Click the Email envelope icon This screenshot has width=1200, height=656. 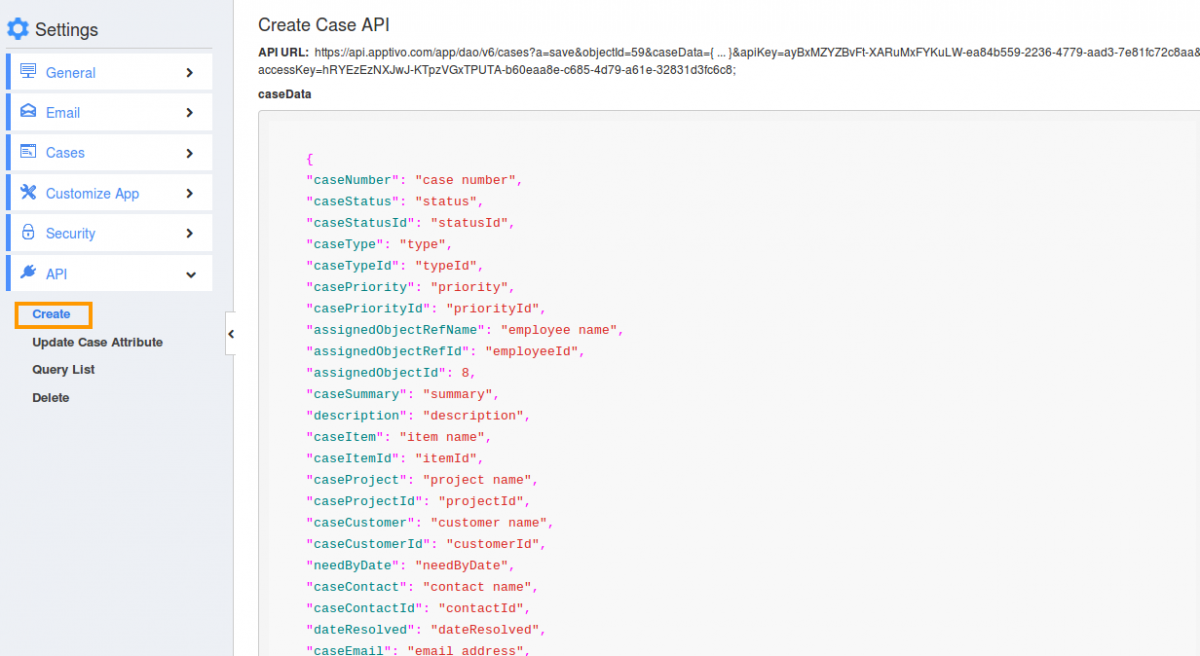coord(28,112)
